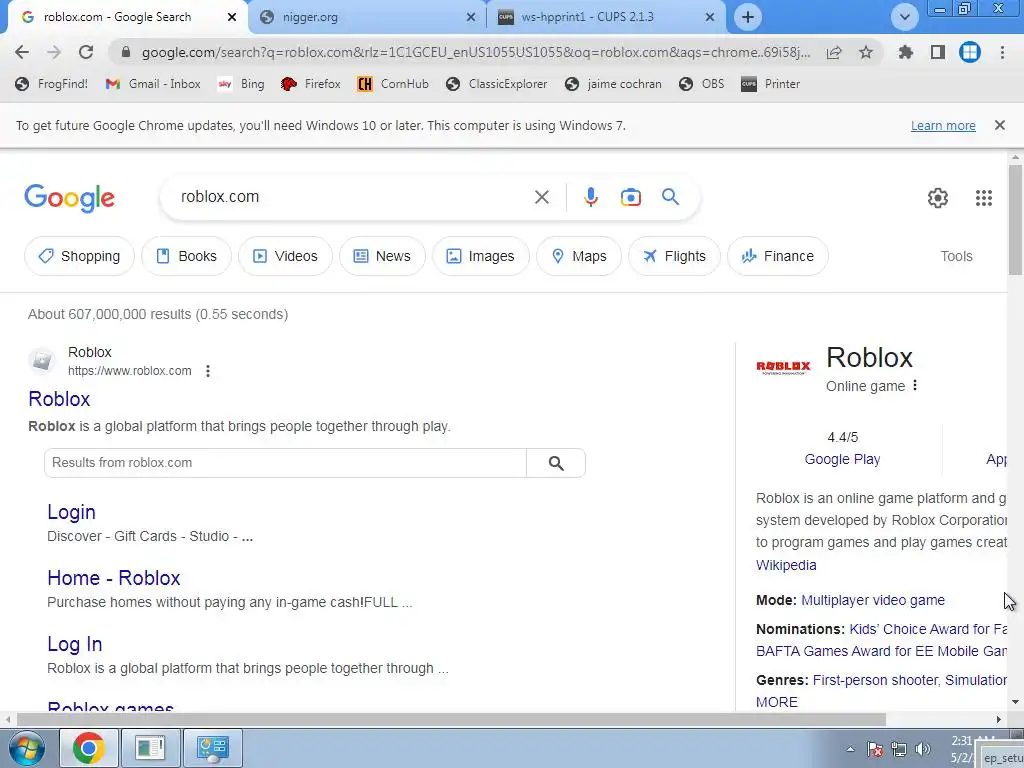Screen dimensions: 1024x768
Task: Open Multiplayer video game link
Action: coord(872,600)
